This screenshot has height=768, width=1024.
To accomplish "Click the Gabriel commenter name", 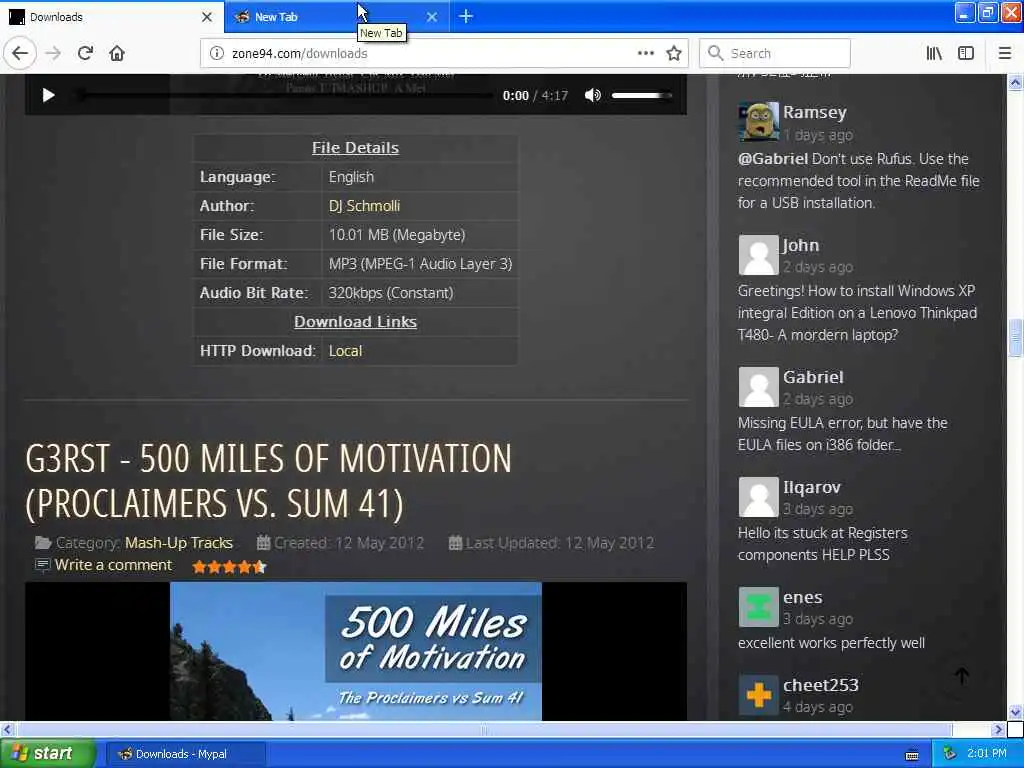I will [813, 377].
